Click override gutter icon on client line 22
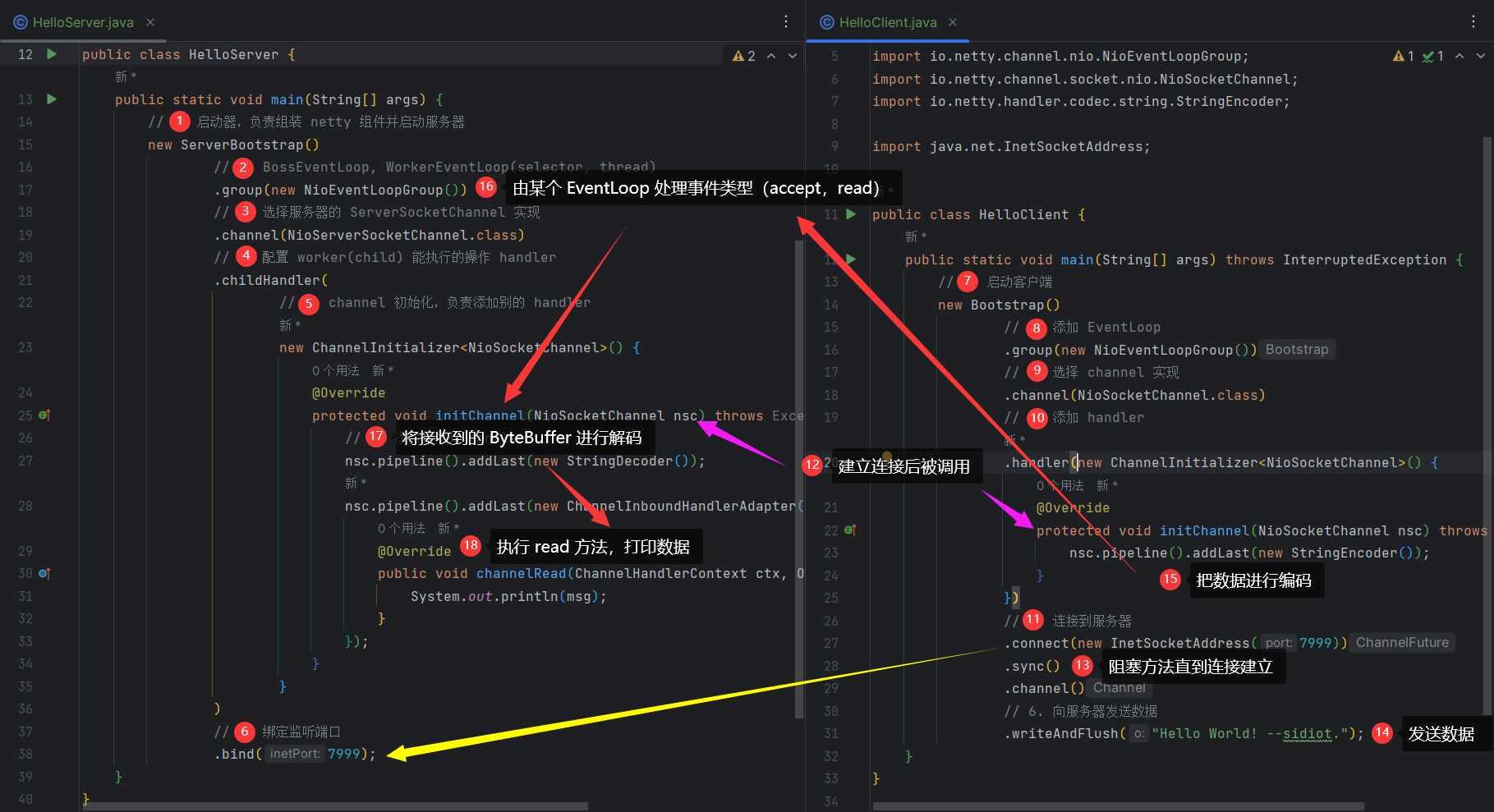 point(851,530)
